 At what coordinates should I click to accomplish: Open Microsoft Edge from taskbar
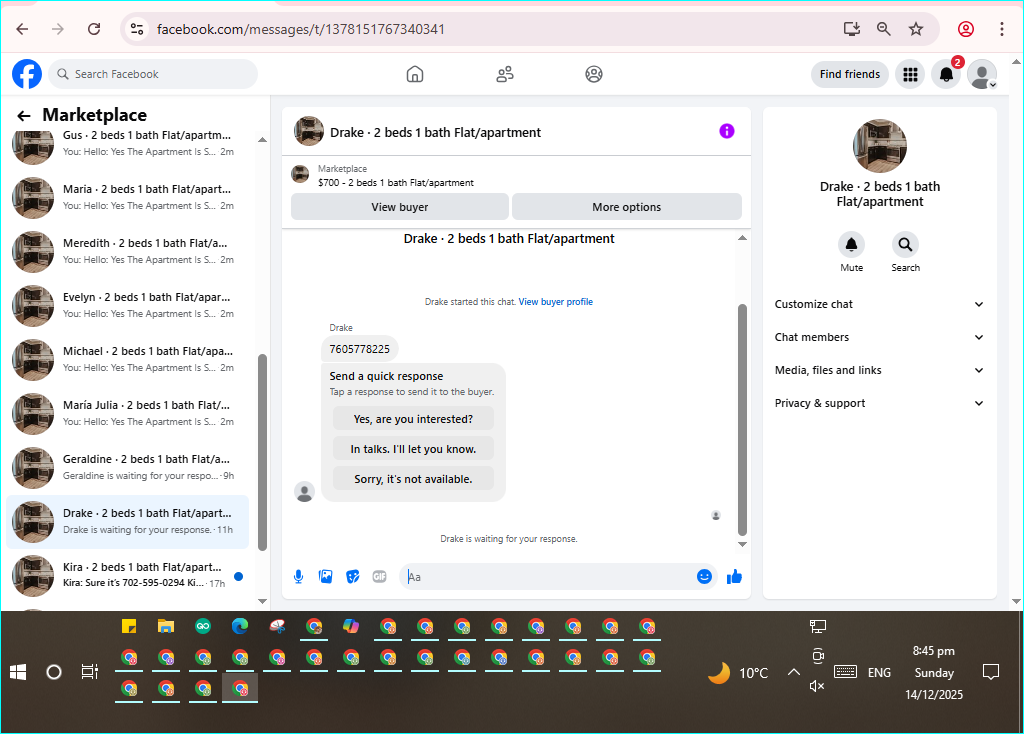tap(240, 627)
